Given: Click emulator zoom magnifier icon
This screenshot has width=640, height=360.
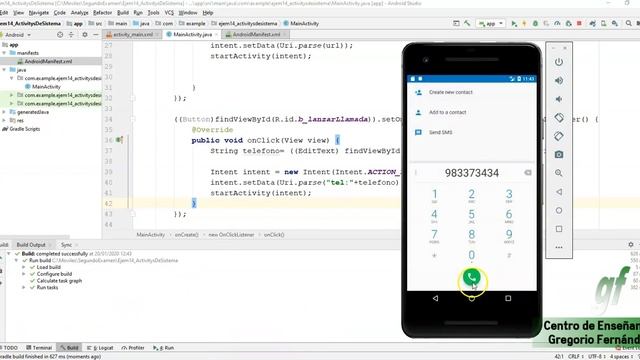Looking at the screenshot, I should pos(559,173).
